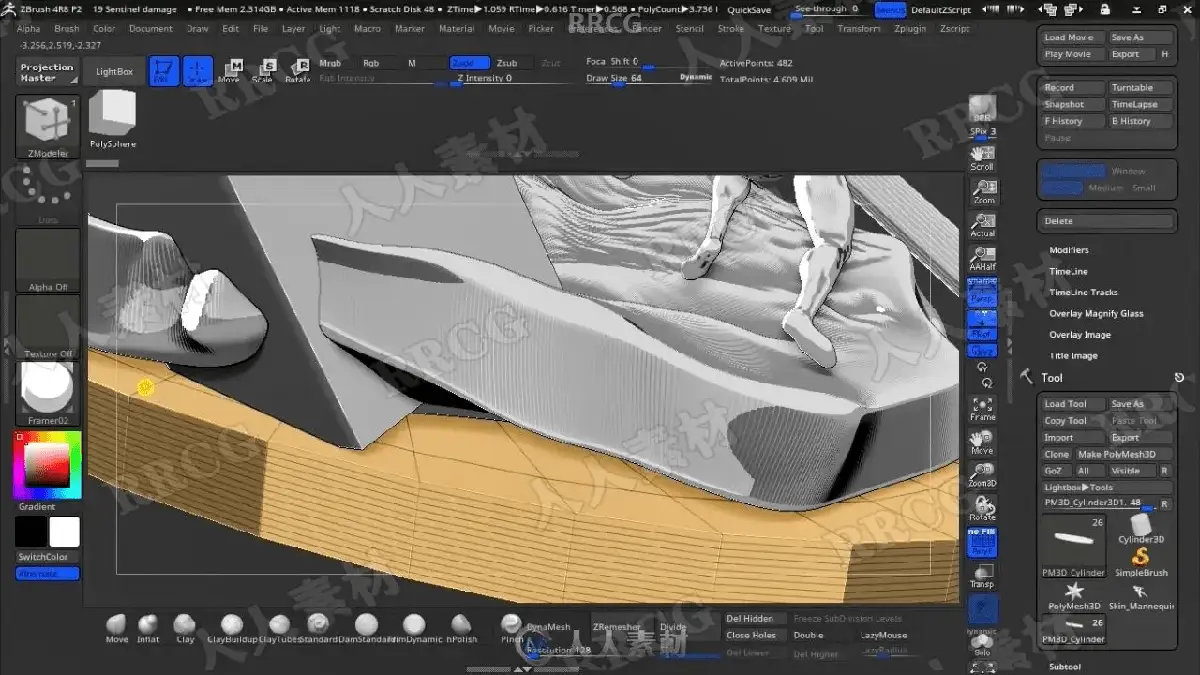Toggle Perspective (Persp) view
This screenshot has width=1200, height=675.
click(982, 295)
